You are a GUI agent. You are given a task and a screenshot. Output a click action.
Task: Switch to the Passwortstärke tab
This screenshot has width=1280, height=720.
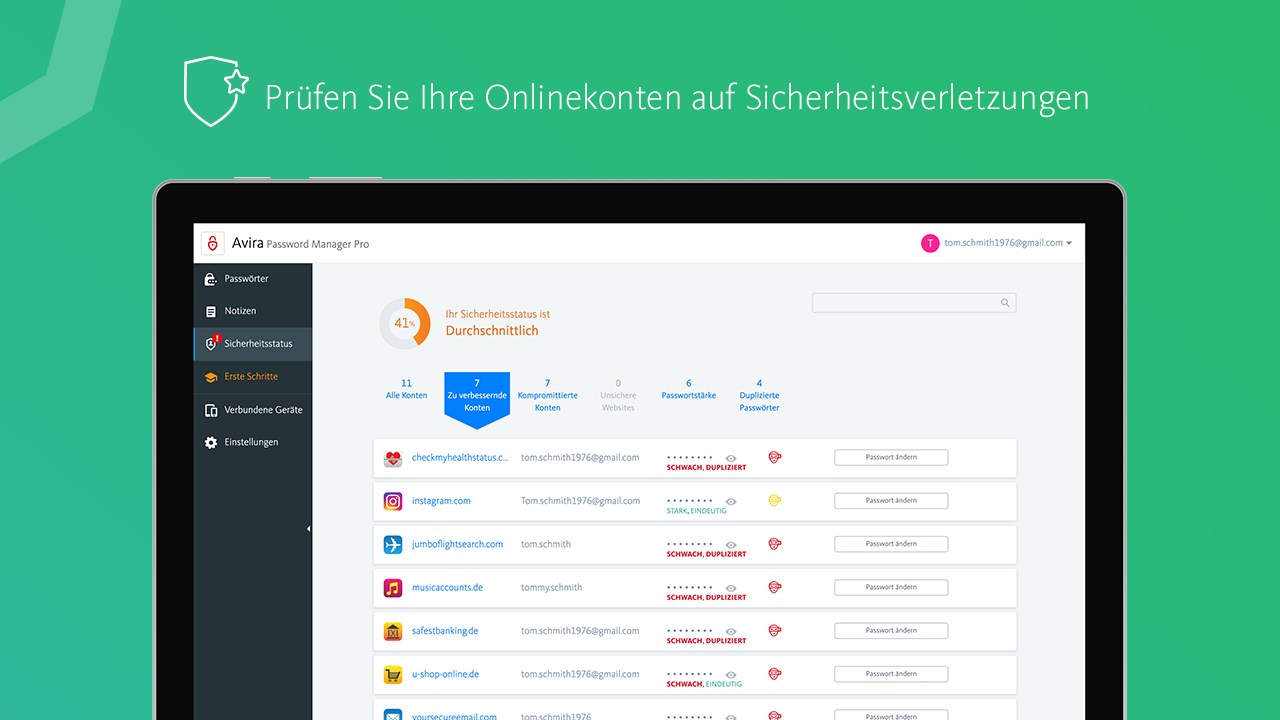click(689, 389)
